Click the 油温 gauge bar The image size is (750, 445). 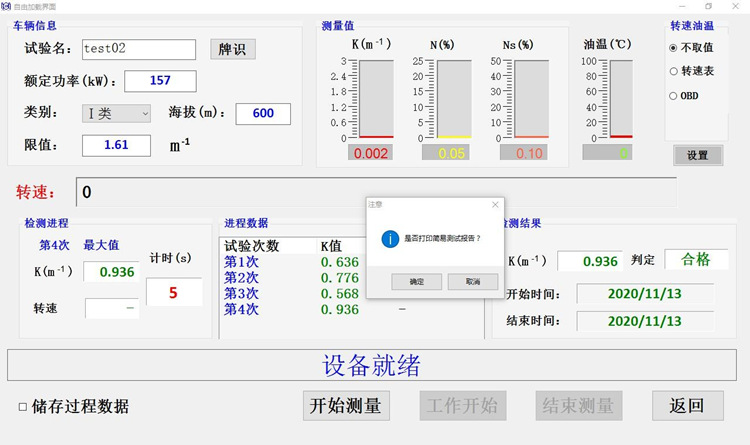[621, 99]
